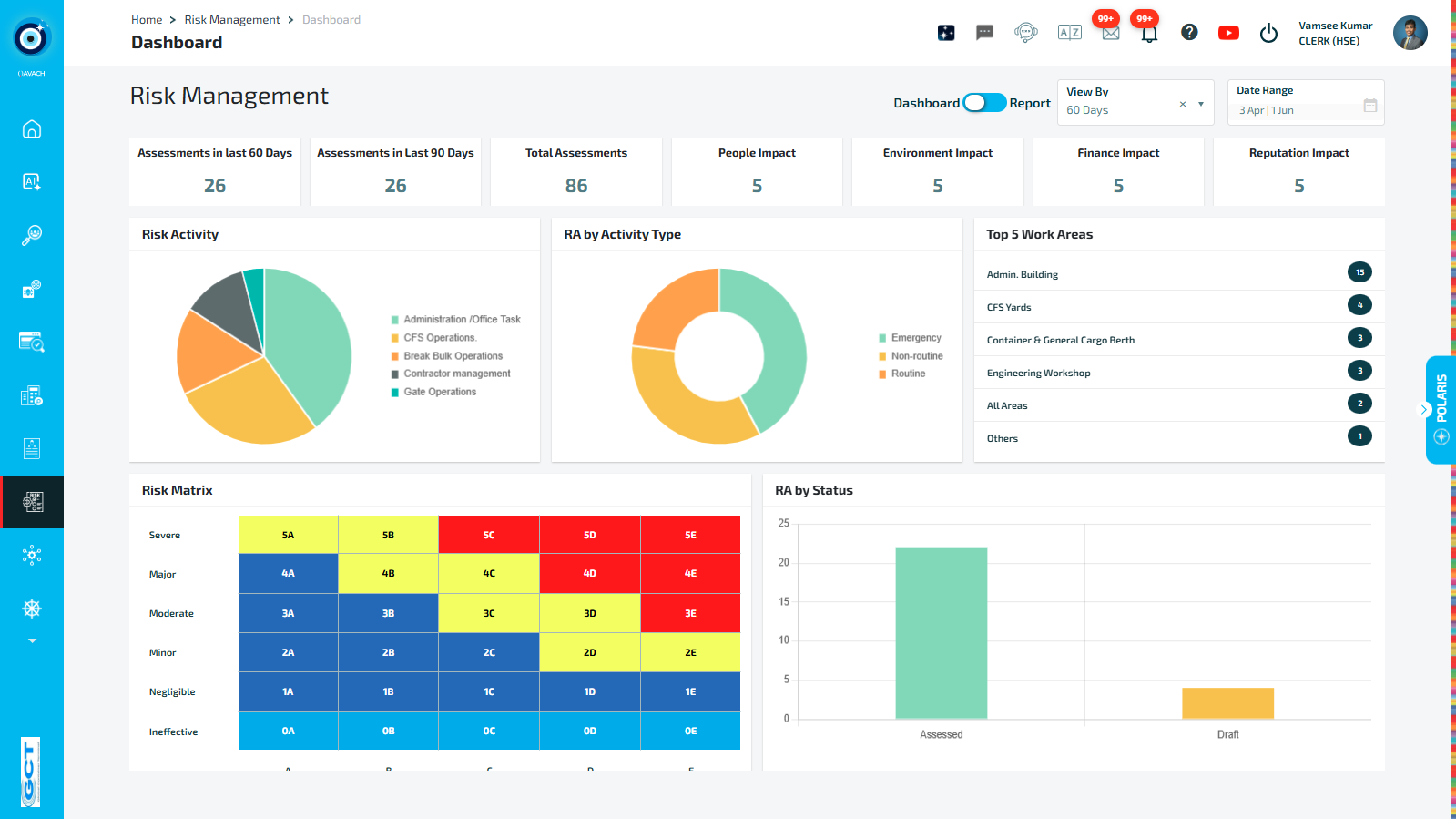The height and width of the screenshot is (819, 1456).
Task: Click the People Impact card
Action: 757,172
